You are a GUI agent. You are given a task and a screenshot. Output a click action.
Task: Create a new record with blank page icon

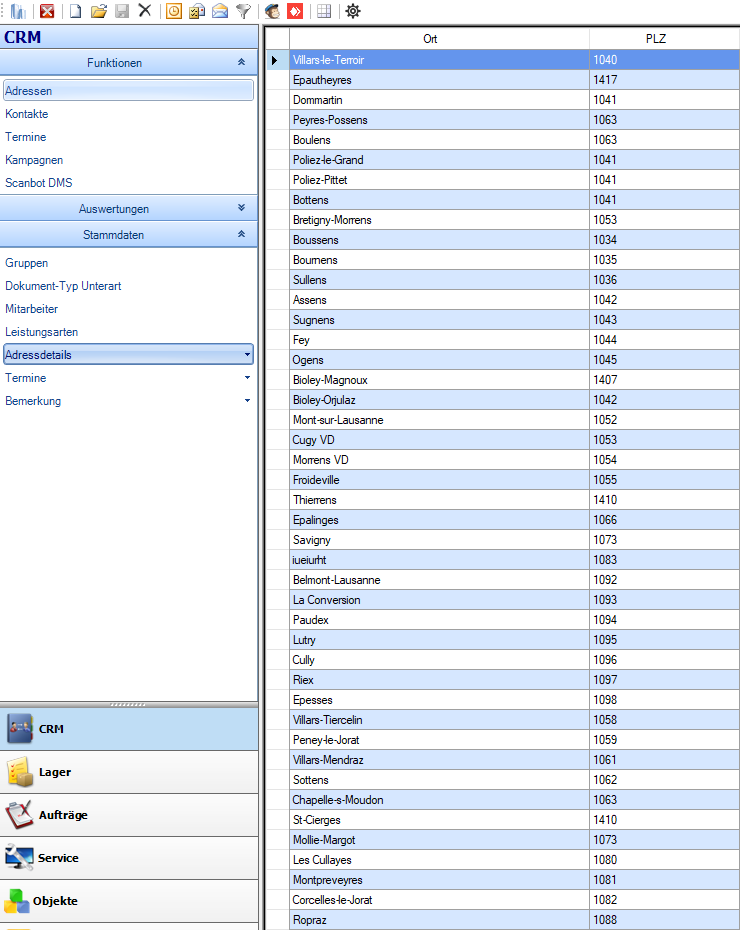pyautogui.click(x=76, y=11)
